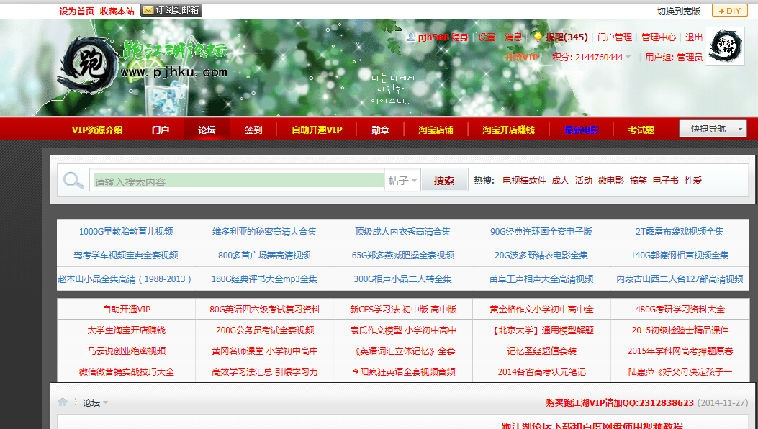
Task: Open the quick navigation dropdown
Action: (x=713, y=129)
